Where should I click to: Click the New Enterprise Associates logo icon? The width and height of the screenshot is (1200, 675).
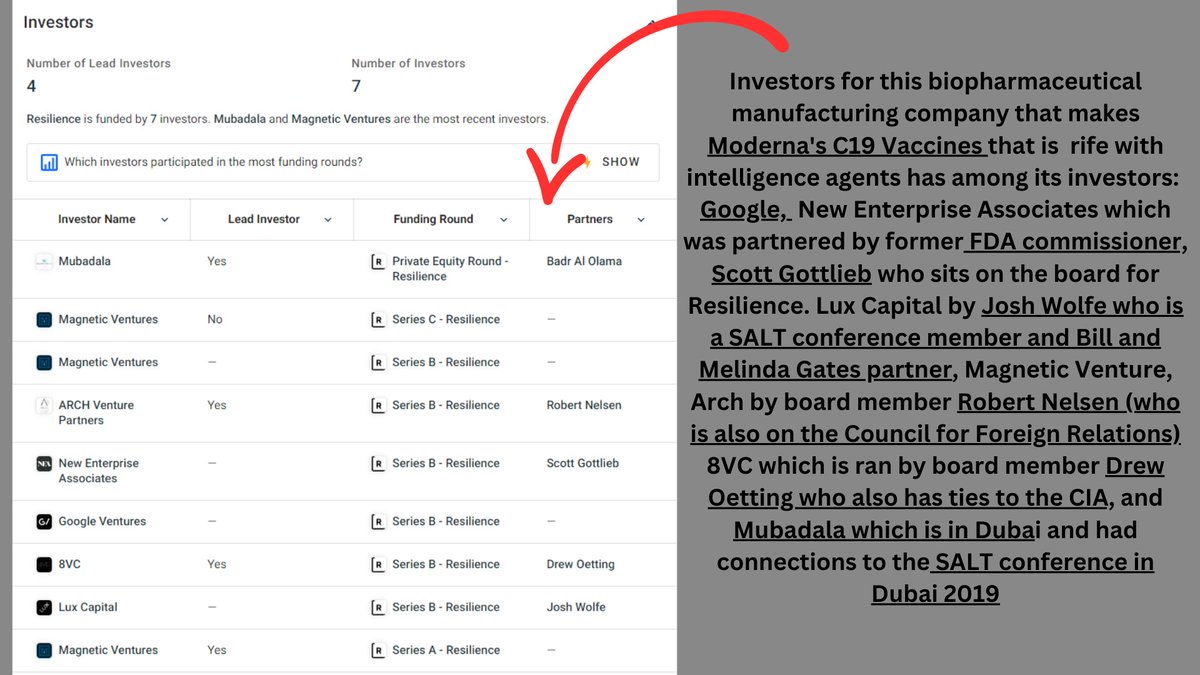44,464
